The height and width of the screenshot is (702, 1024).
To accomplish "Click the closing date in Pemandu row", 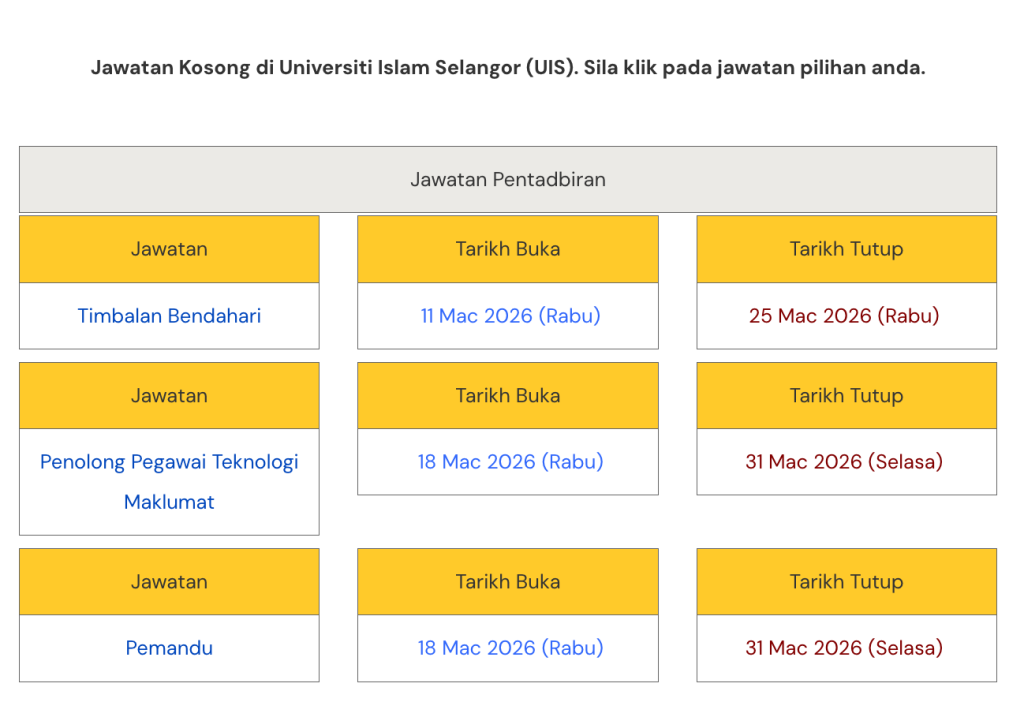I will (844, 648).
